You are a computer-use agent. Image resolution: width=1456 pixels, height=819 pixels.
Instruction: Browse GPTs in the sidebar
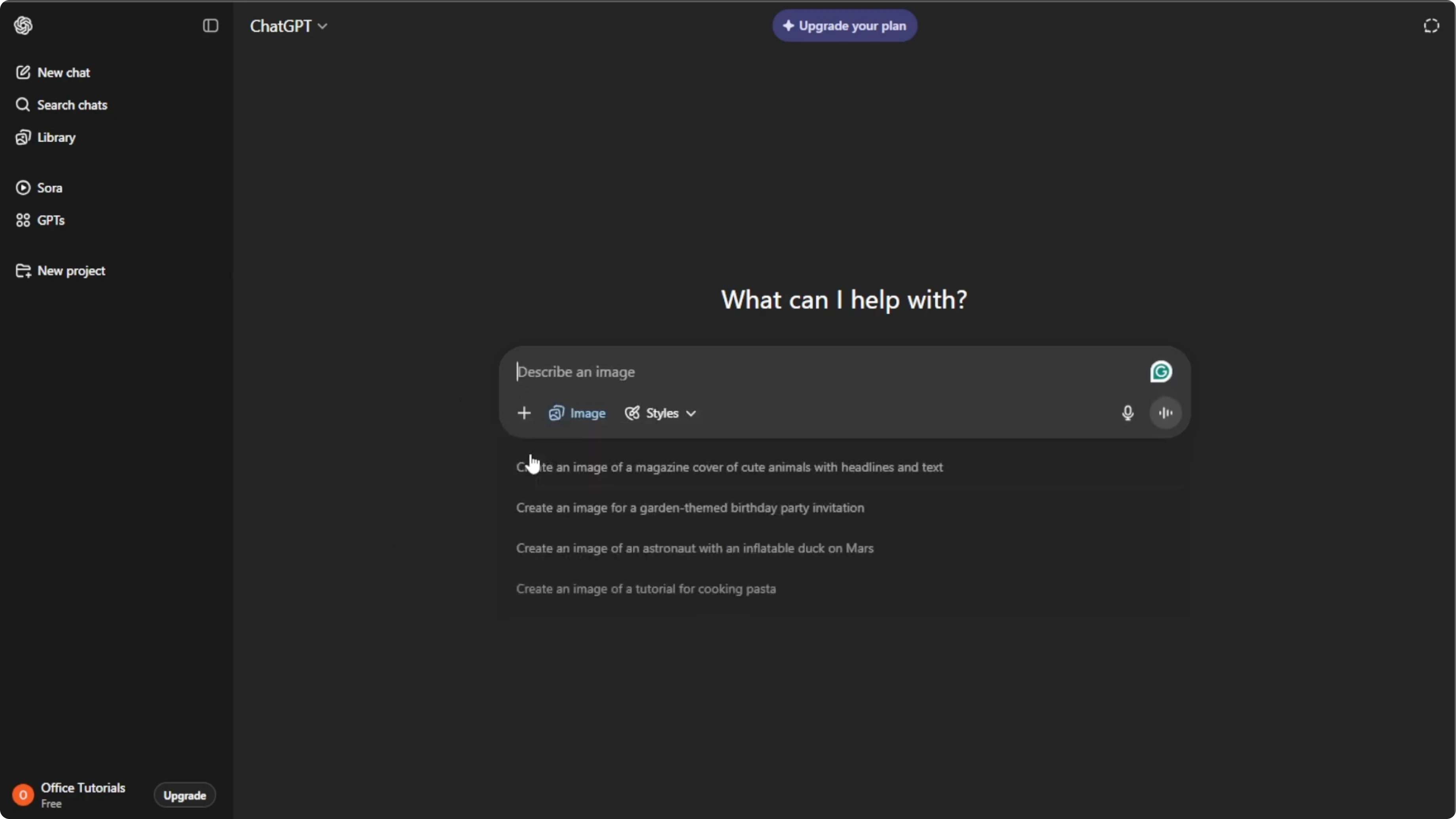coord(40,220)
